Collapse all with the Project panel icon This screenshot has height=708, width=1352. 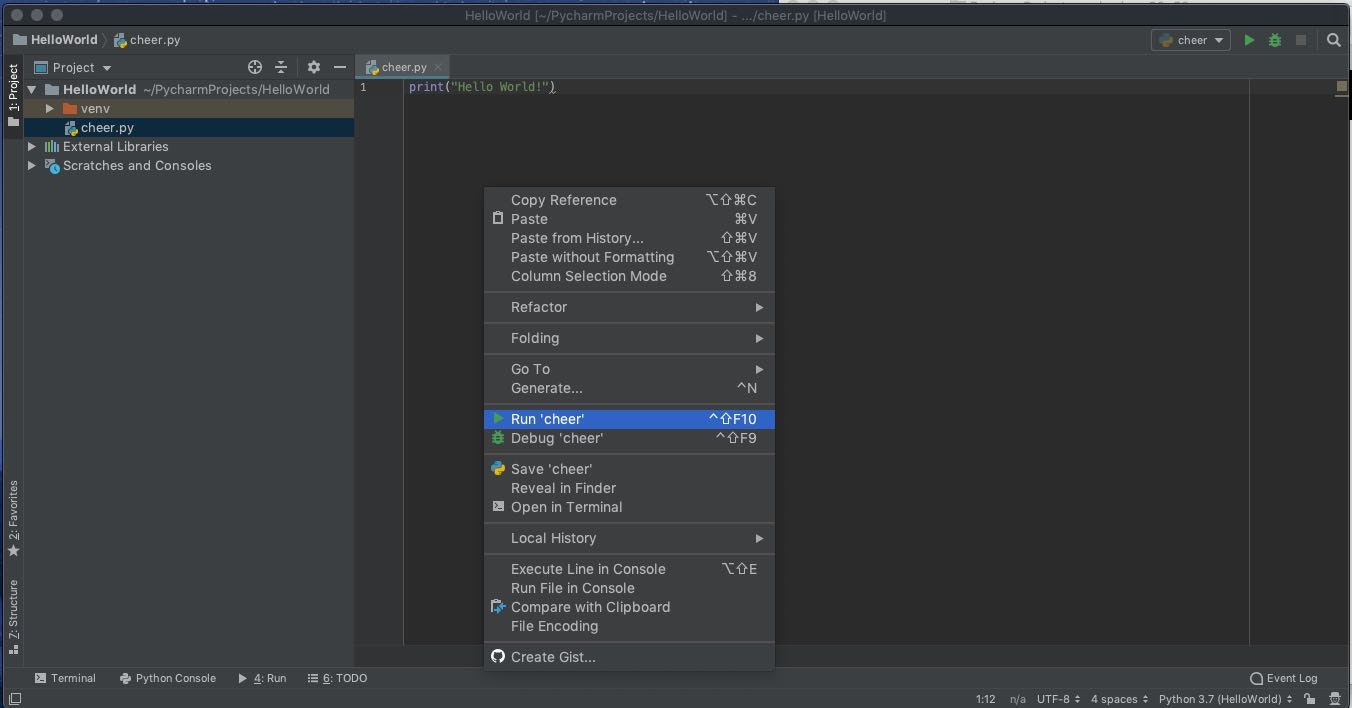281,67
